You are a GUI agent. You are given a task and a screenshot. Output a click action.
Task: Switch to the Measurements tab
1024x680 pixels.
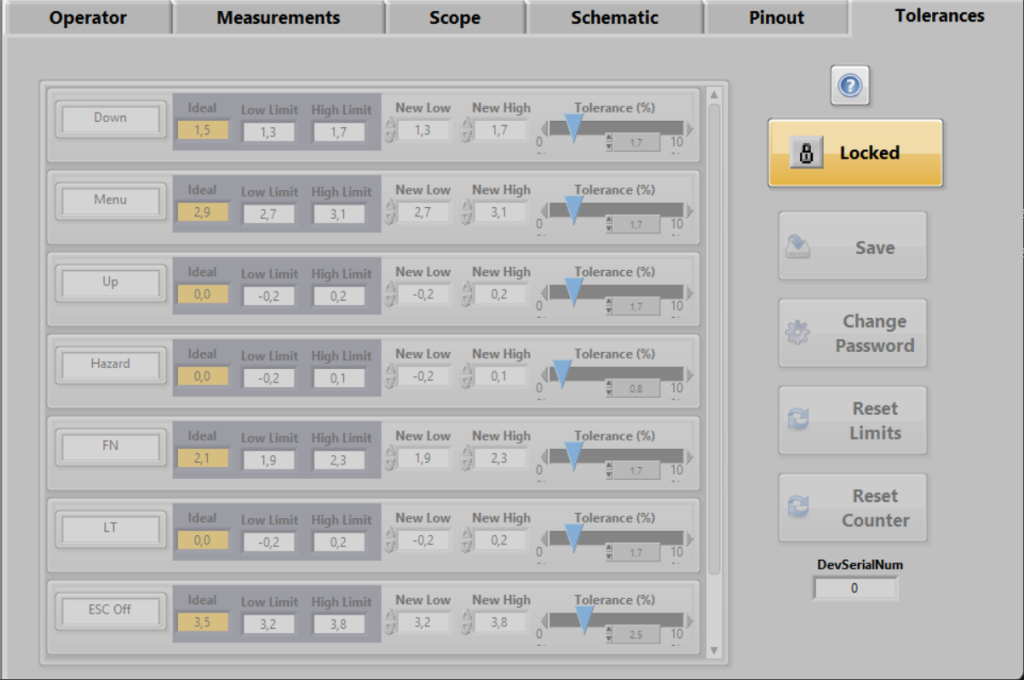coord(278,18)
